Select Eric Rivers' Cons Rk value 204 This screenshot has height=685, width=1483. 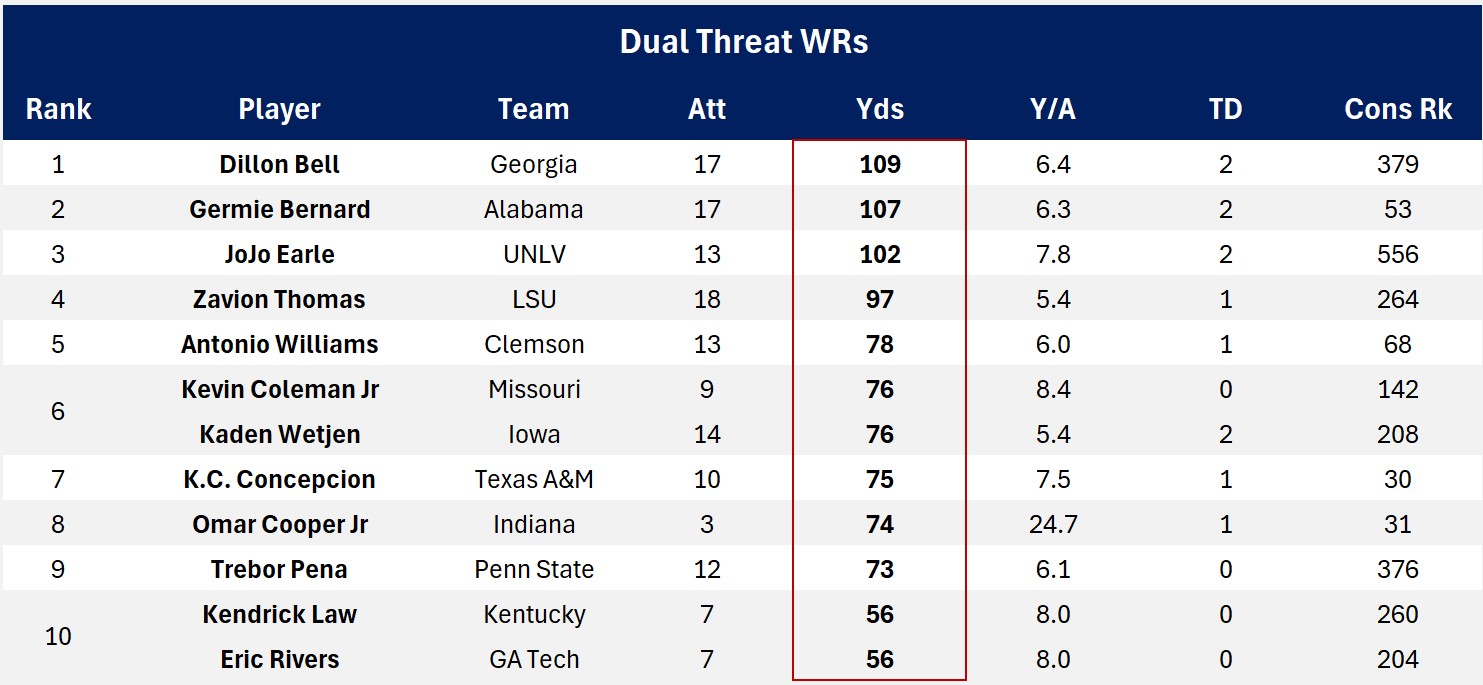1397,659
